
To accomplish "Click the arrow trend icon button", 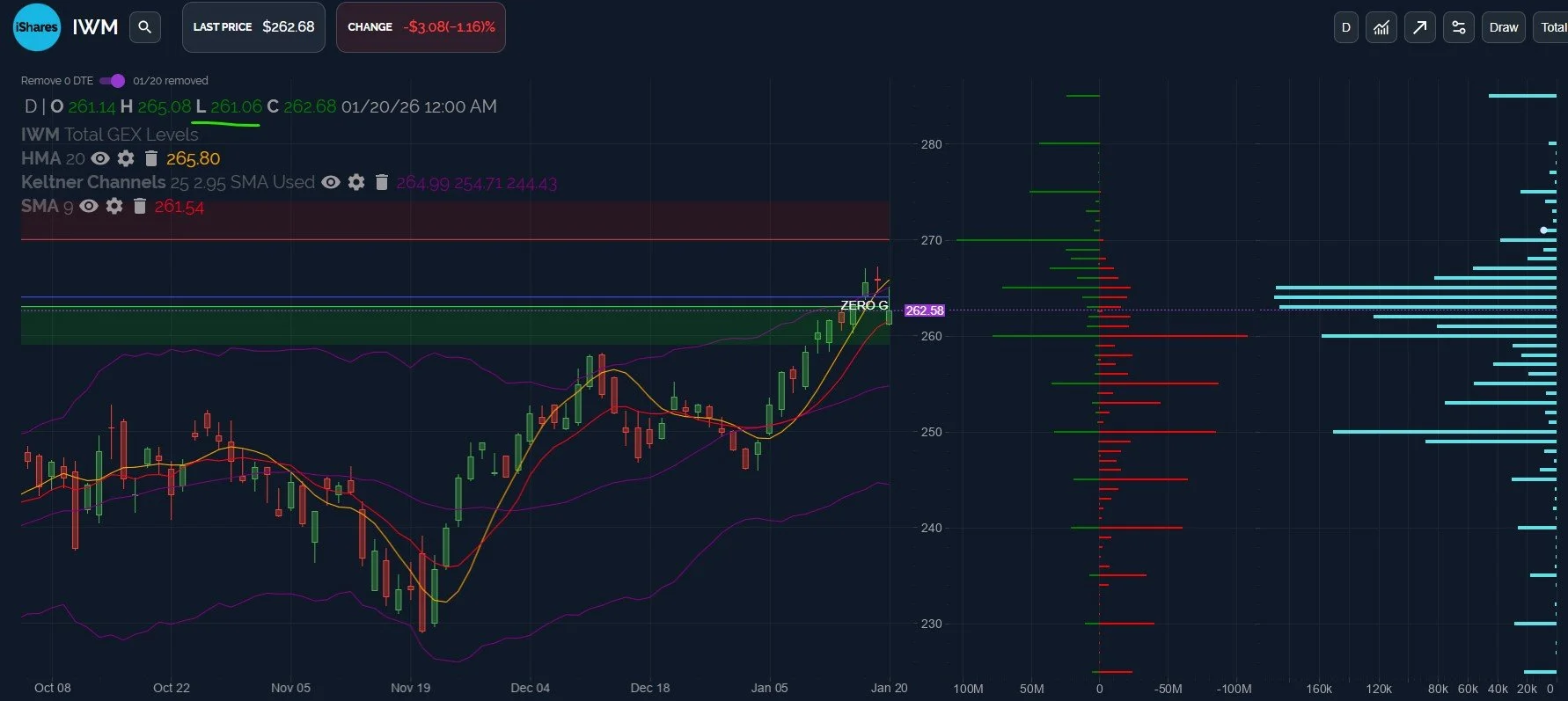I will tap(1420, 27).
